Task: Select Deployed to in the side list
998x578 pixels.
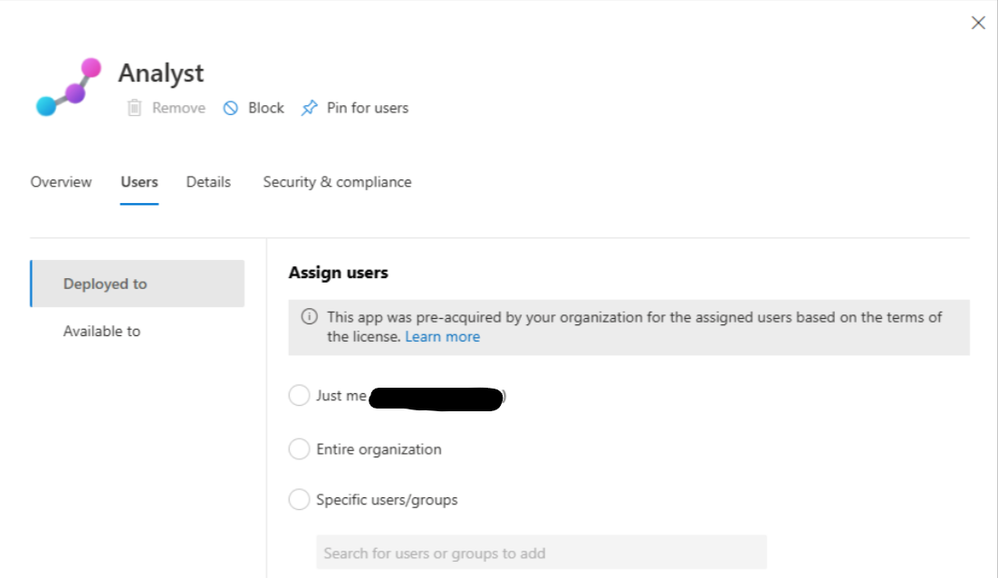Action: (105, 284)
